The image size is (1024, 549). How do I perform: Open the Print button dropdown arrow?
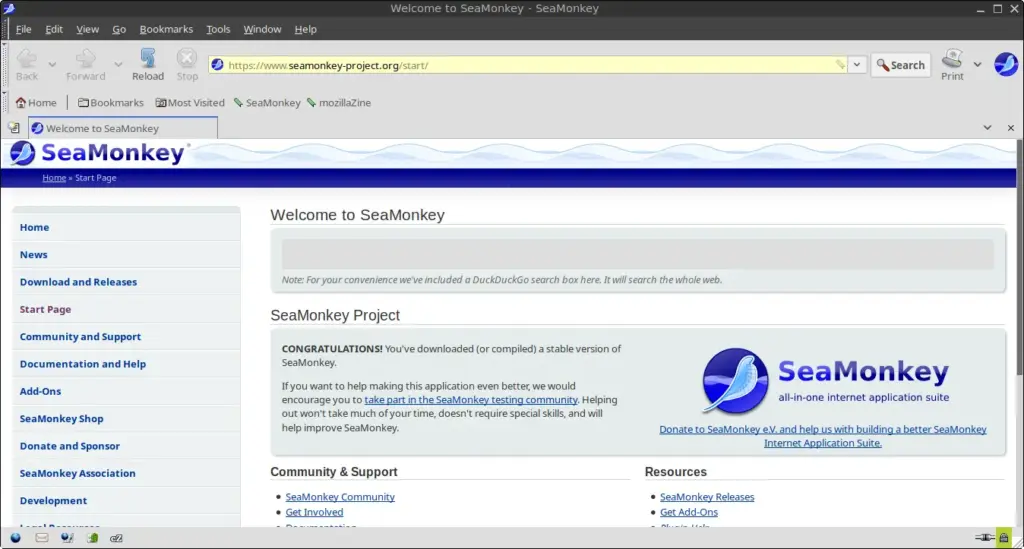[x=977, y=65]
